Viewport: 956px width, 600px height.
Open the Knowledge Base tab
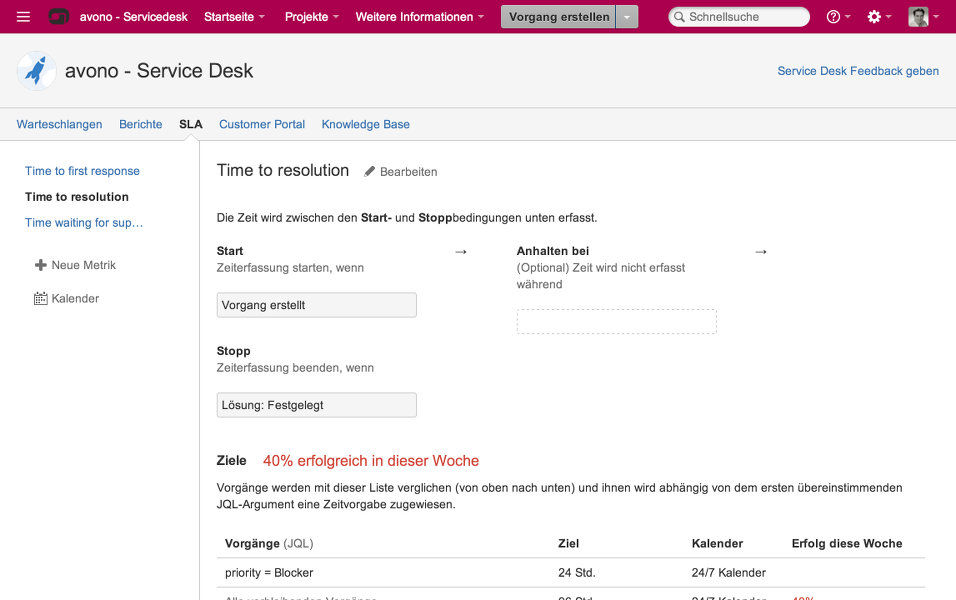click(365, 124)
